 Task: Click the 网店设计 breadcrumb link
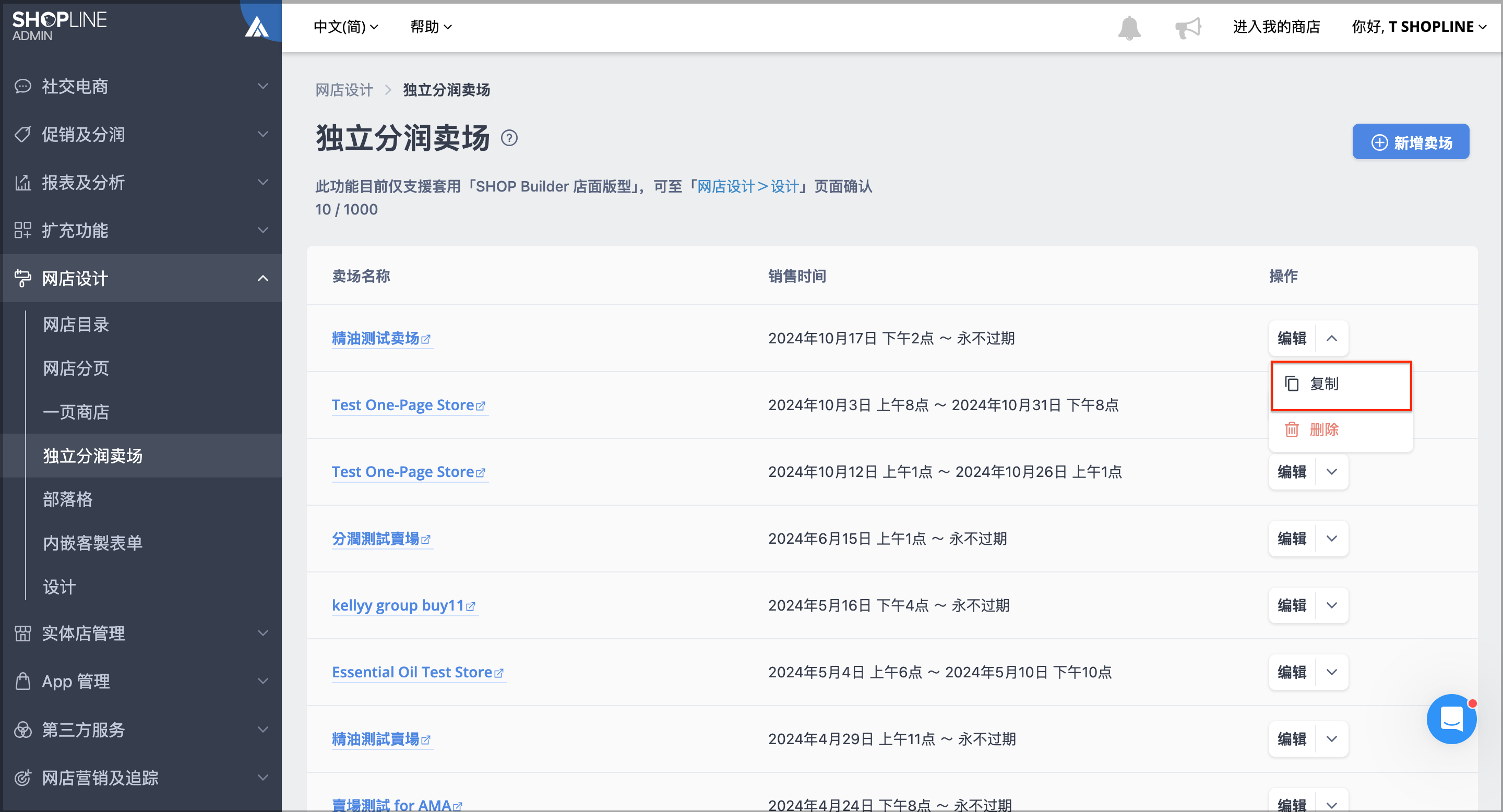tap(344, 90)
